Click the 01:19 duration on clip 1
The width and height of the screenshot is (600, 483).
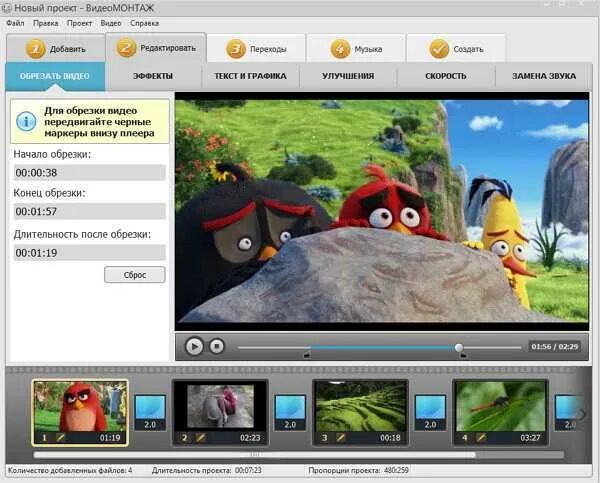tap(110, 437)
